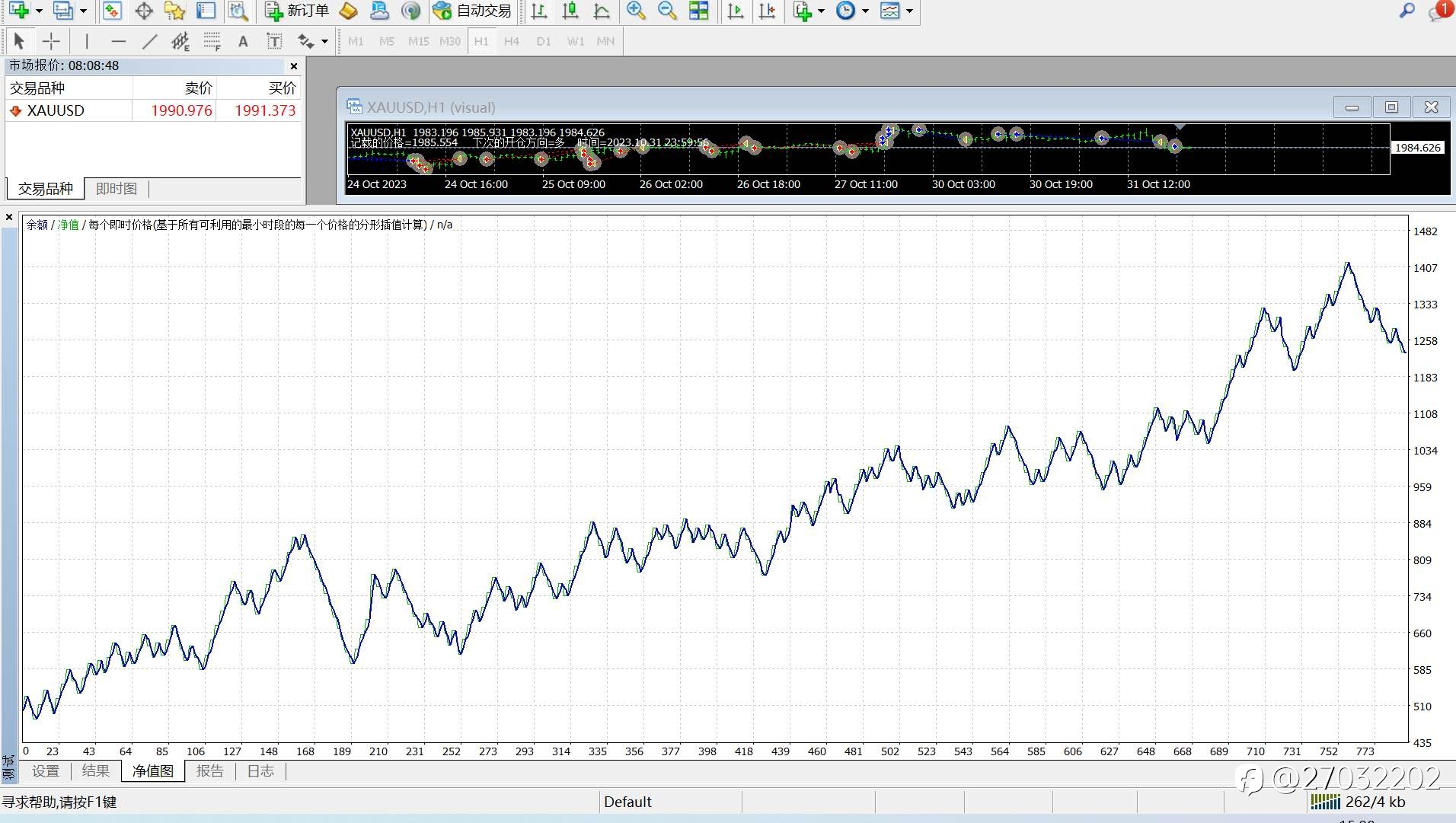The image size is (1456, 823).
Task: Open the Data Window crosshair icon
Action: click(x=144, y=11)
